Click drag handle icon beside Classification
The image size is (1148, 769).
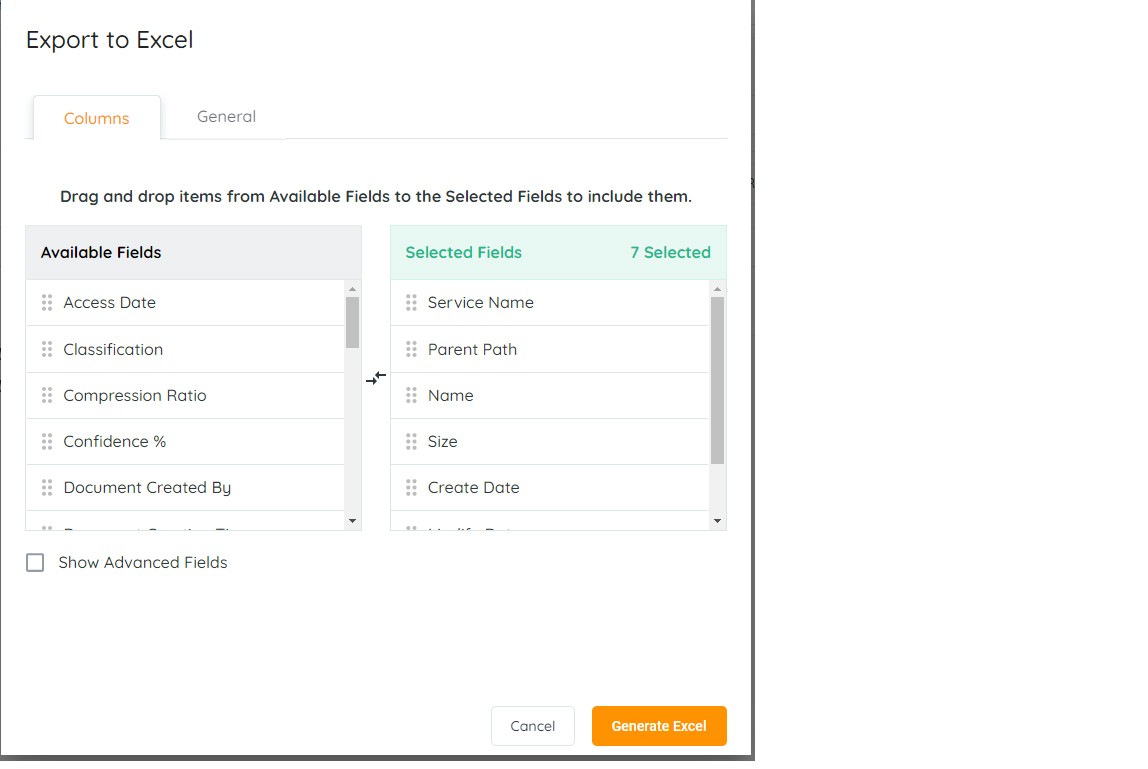(47, 349)
